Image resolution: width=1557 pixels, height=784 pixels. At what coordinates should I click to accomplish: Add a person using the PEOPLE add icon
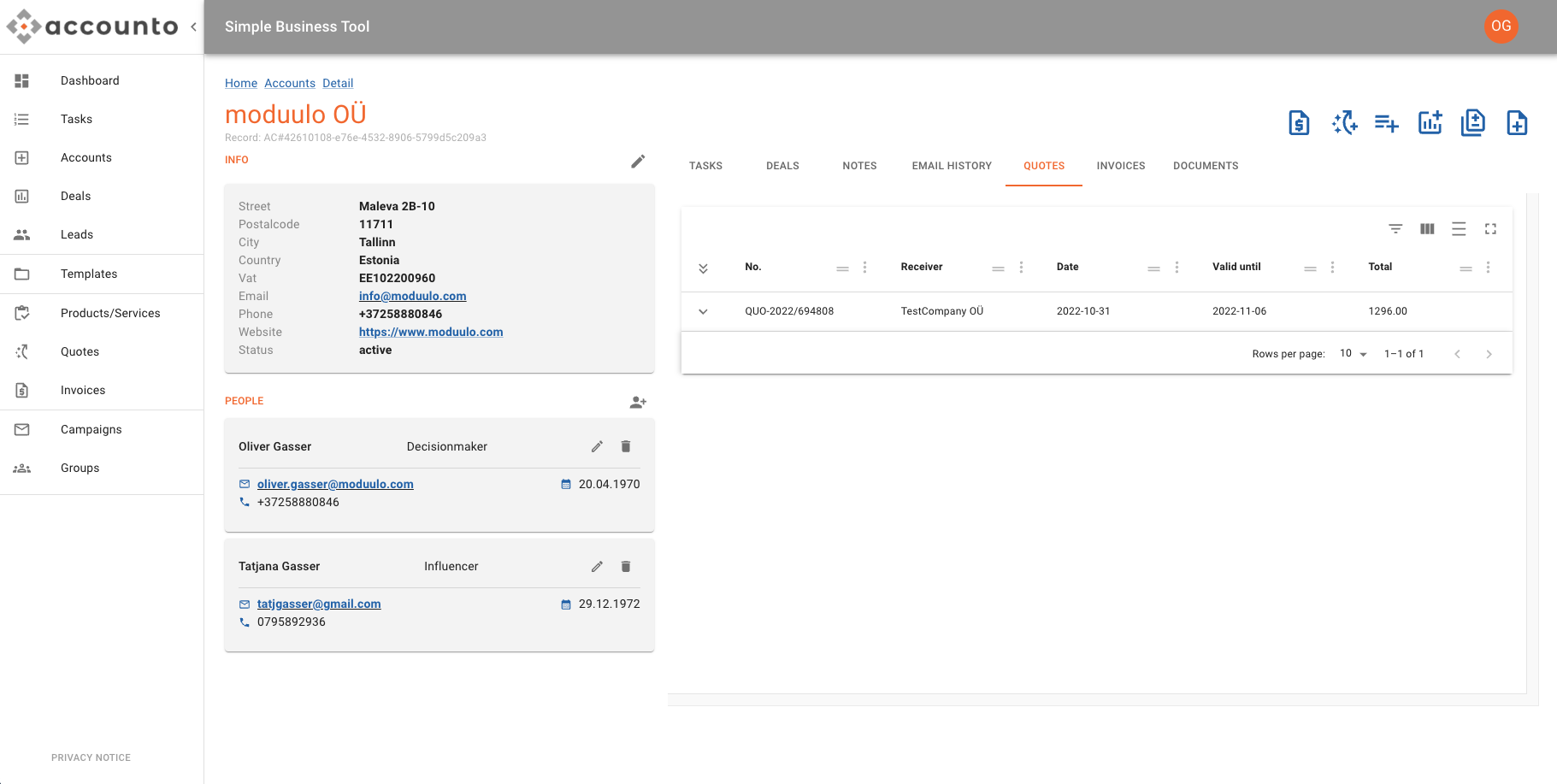(x=638, y=402)
